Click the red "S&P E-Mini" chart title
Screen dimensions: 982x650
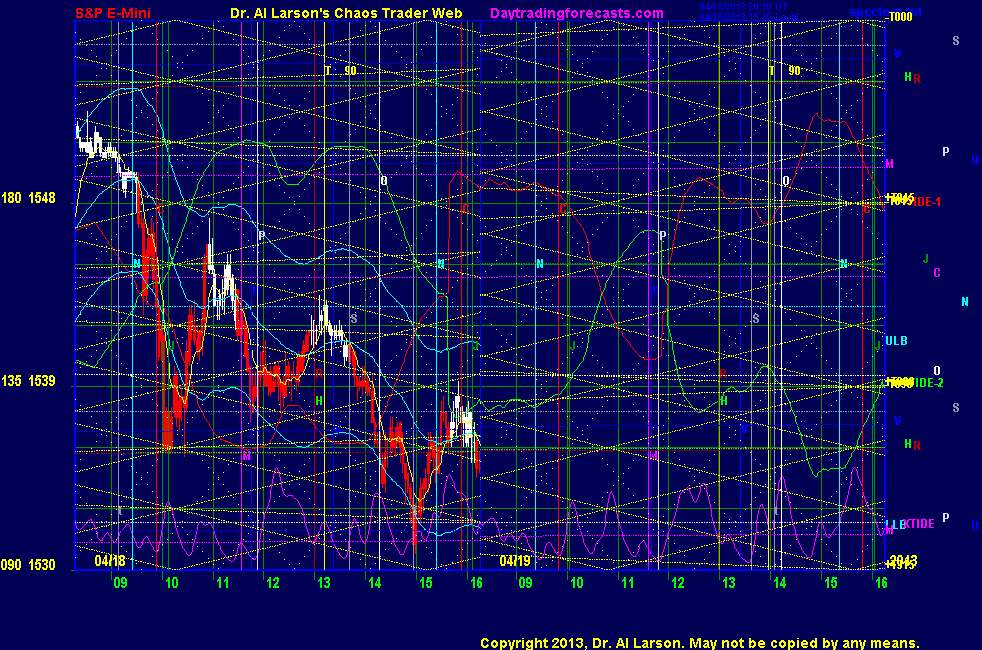[x=113, y=13]
